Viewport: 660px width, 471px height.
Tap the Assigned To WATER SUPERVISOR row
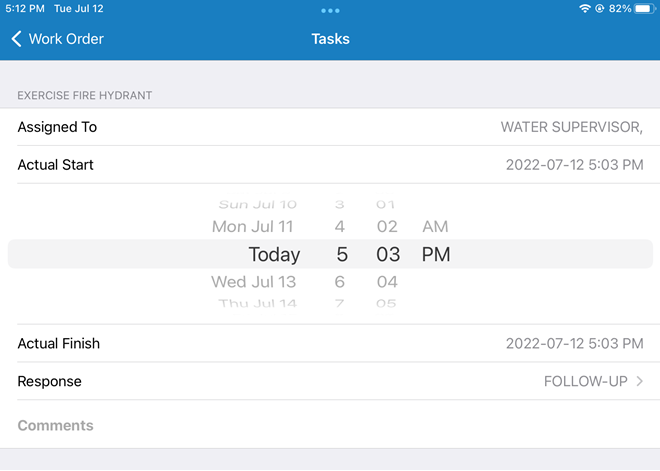coord(330,127)
